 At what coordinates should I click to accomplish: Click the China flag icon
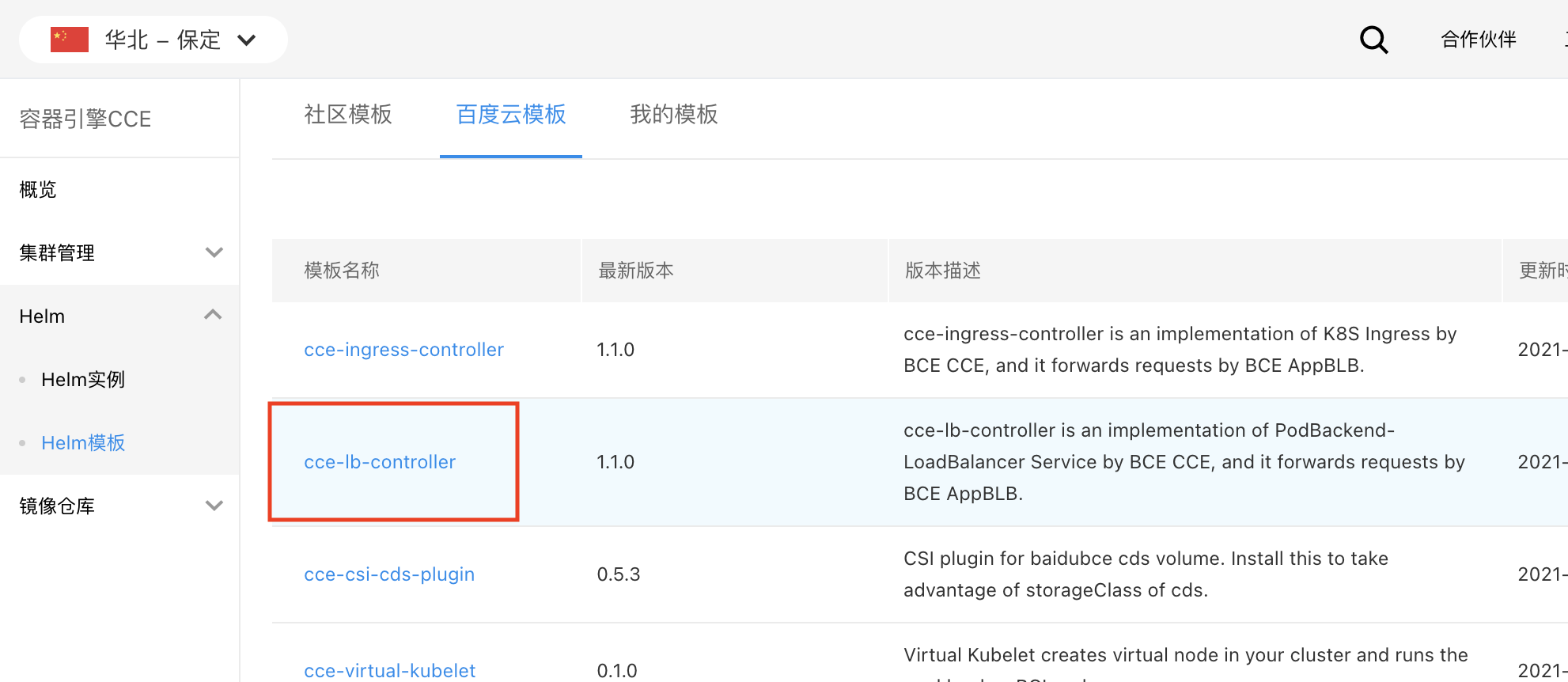click(x=70, y=40)
